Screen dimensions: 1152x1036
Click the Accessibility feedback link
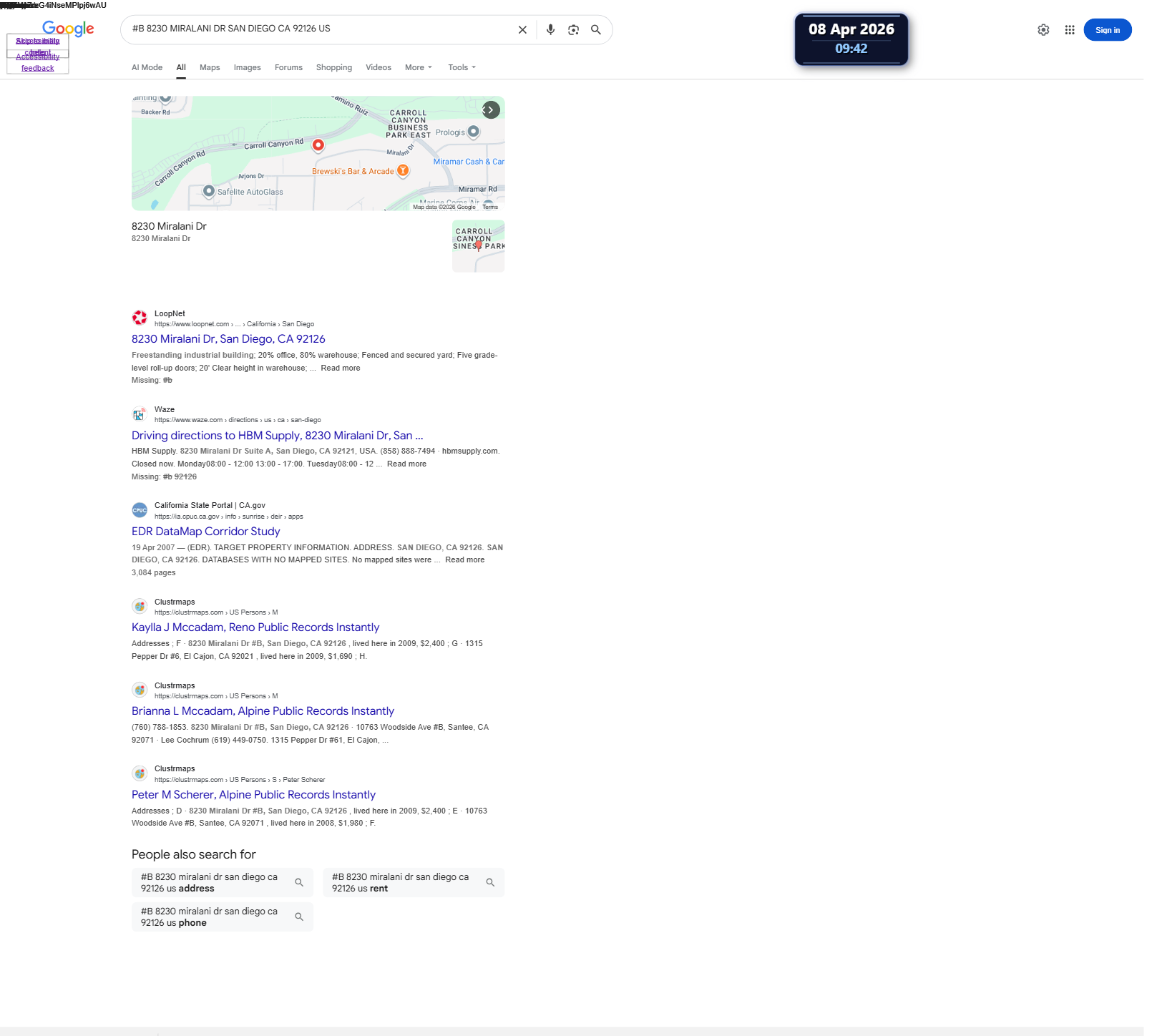pos(38,62)
